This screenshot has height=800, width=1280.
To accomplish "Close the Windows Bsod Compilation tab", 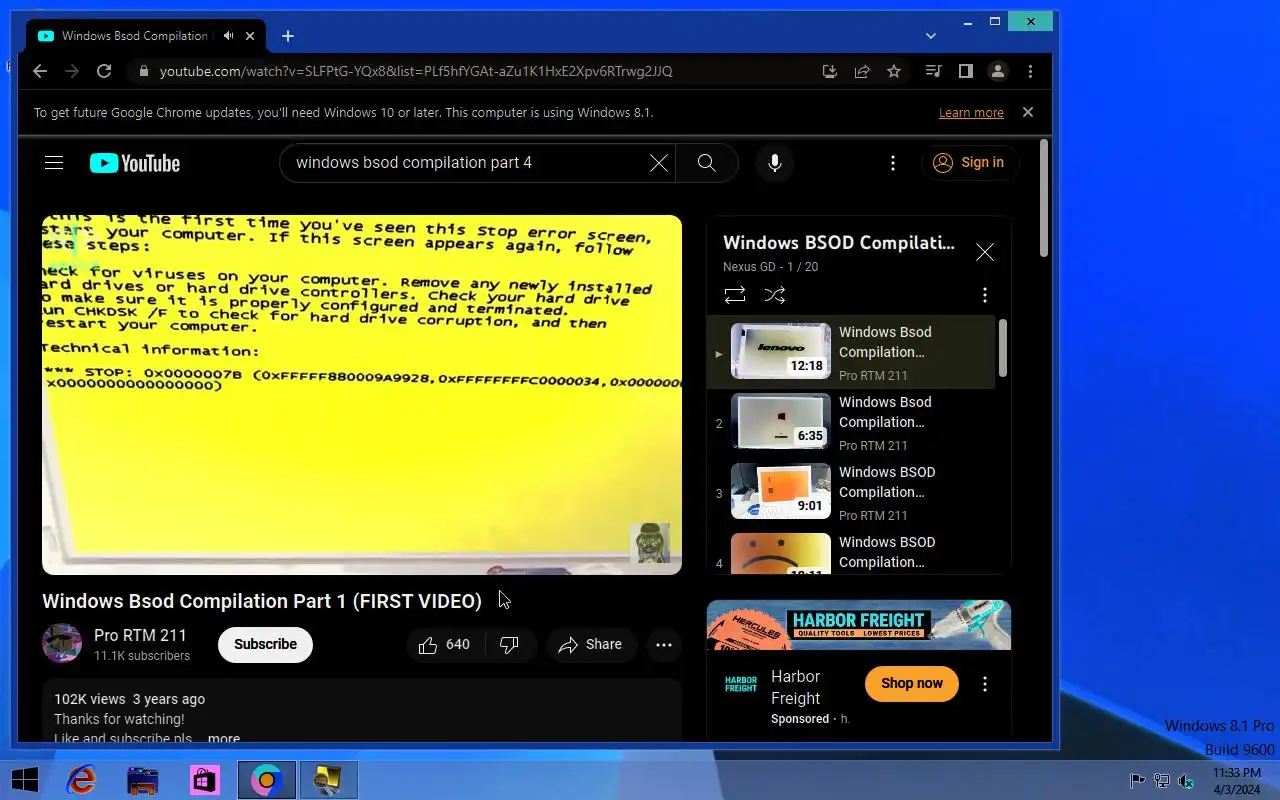I will pos(250,36).
